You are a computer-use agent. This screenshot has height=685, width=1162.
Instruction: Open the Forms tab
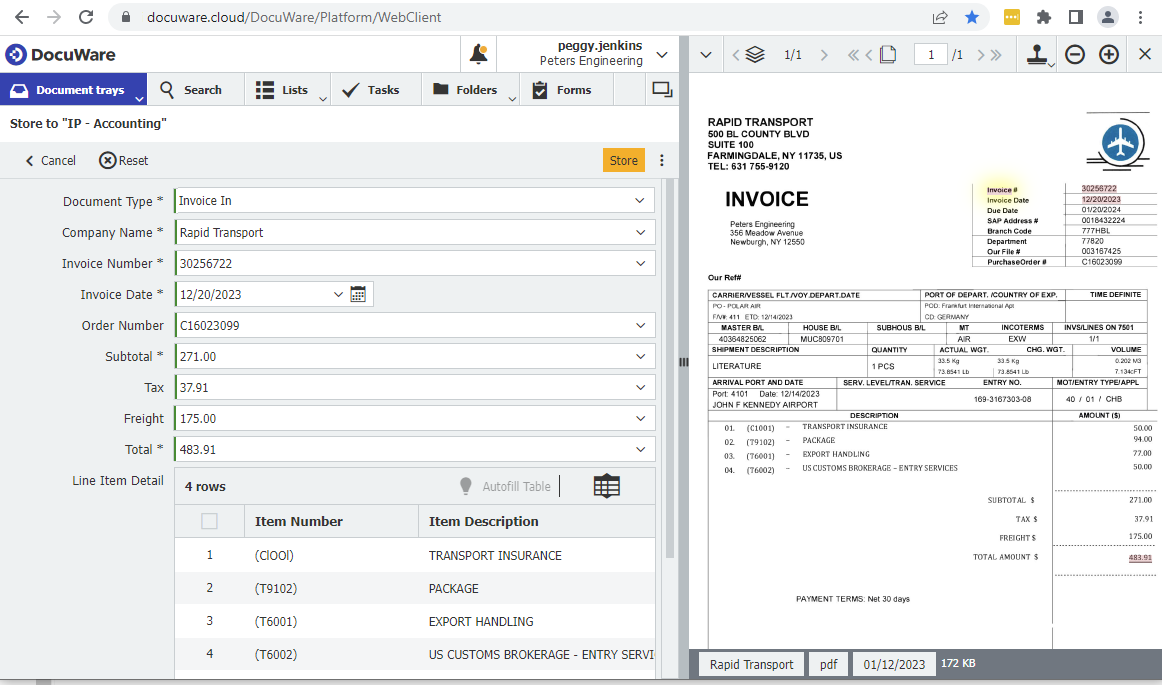click(x=565, y=90)
